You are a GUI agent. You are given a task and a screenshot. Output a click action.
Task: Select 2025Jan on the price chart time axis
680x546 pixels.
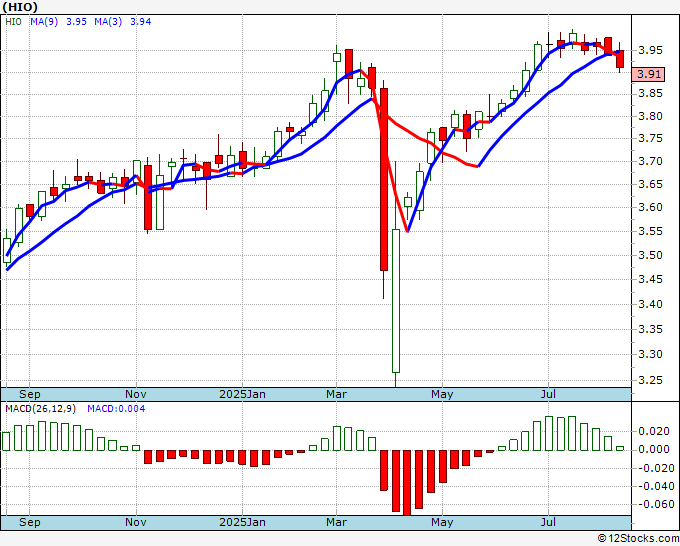[x=242, y=394]
